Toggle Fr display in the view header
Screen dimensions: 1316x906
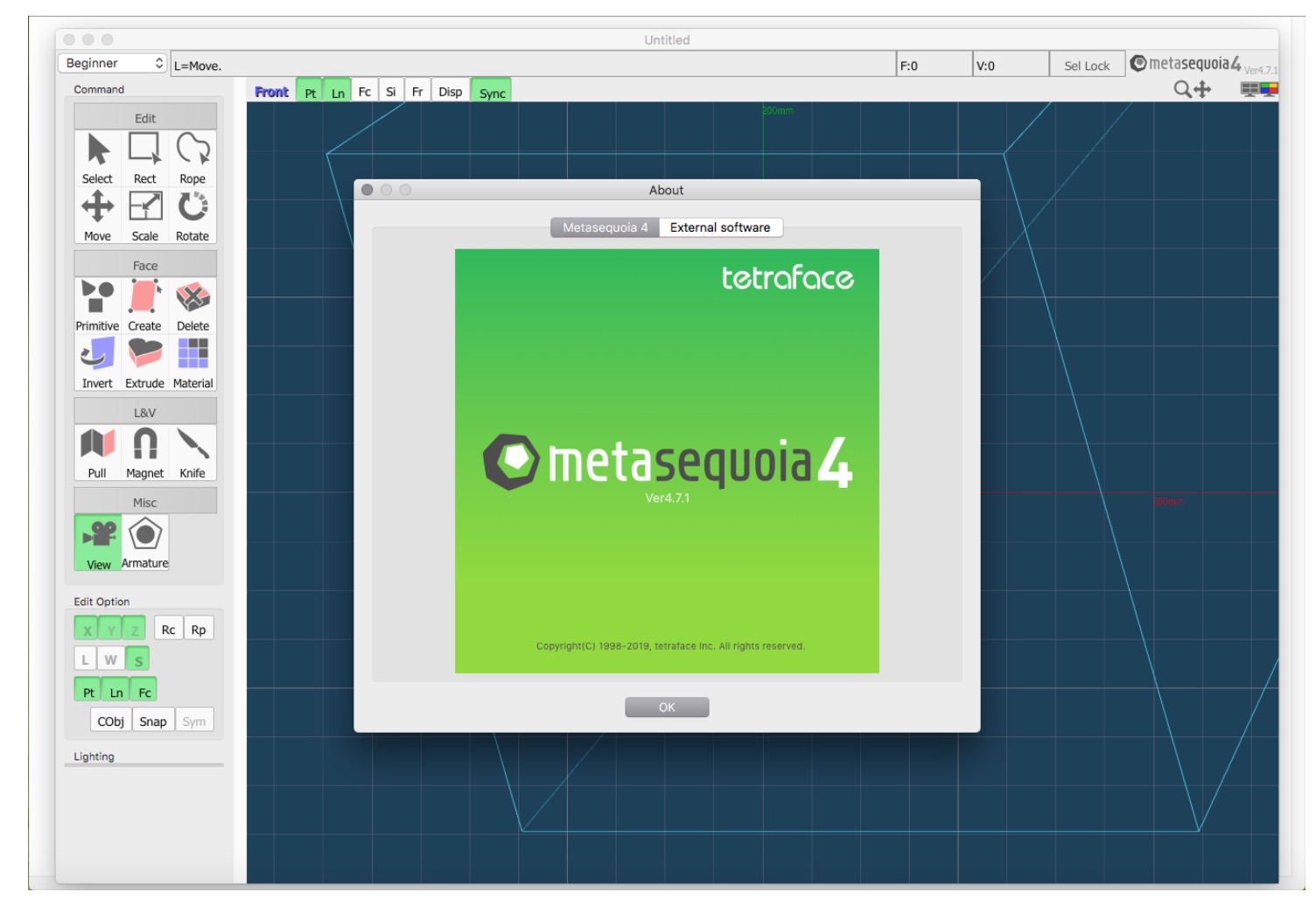(417, 92)
